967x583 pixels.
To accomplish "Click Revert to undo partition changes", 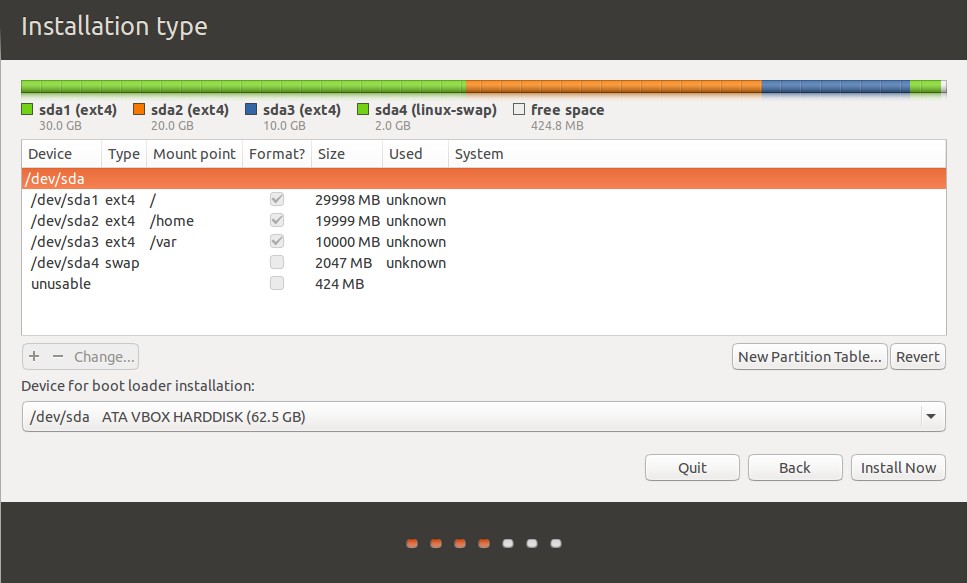I will (x=917, y=356).
